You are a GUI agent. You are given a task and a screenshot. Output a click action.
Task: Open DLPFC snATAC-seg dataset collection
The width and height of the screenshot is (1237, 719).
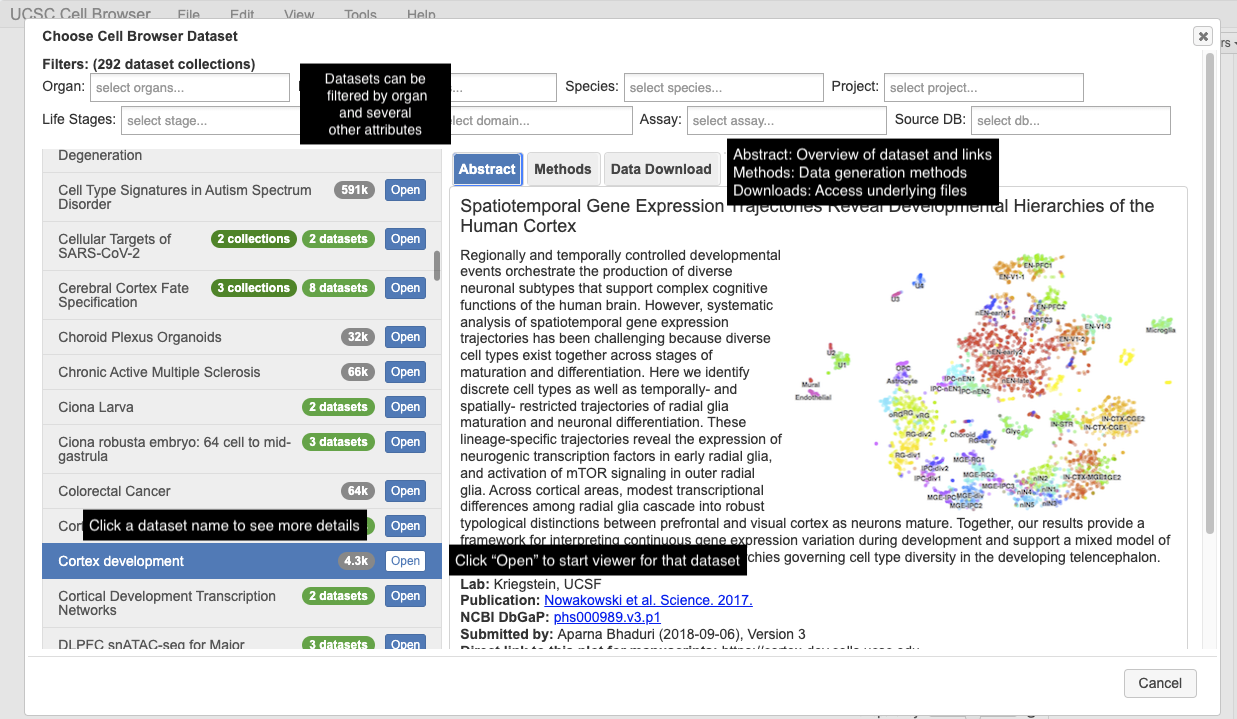tap(405, 644)
